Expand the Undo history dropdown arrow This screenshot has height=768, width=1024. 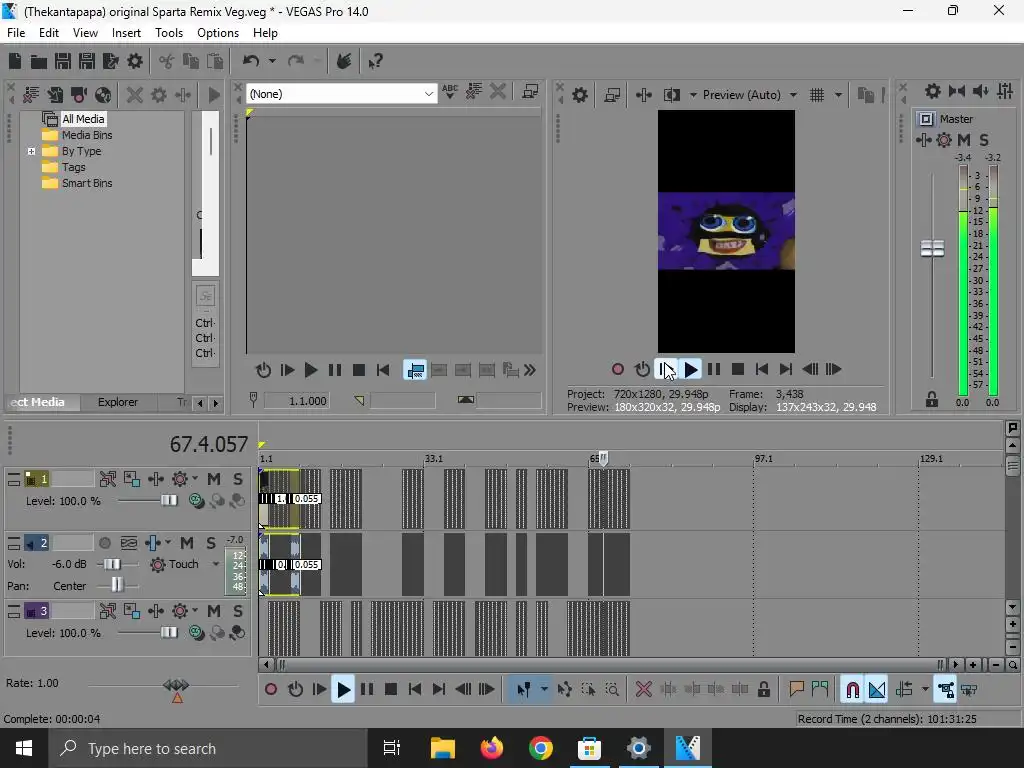point(272,61)
